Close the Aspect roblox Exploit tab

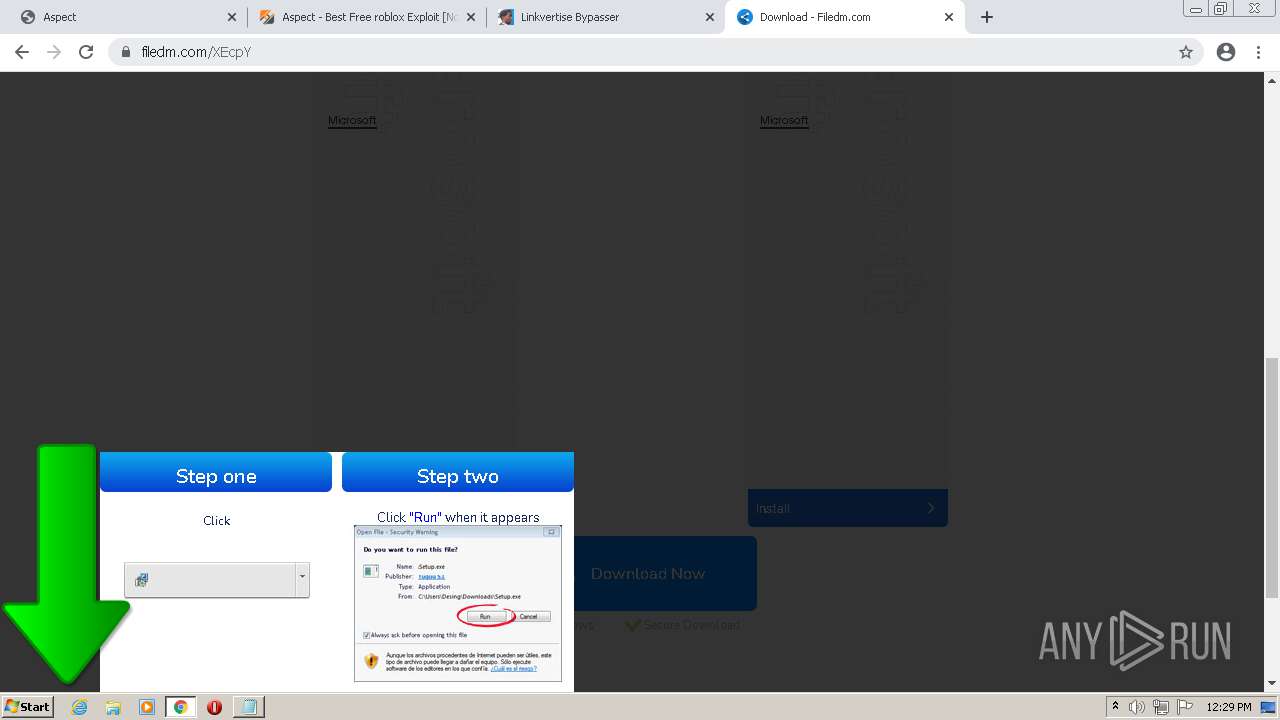tap(471, 17)
